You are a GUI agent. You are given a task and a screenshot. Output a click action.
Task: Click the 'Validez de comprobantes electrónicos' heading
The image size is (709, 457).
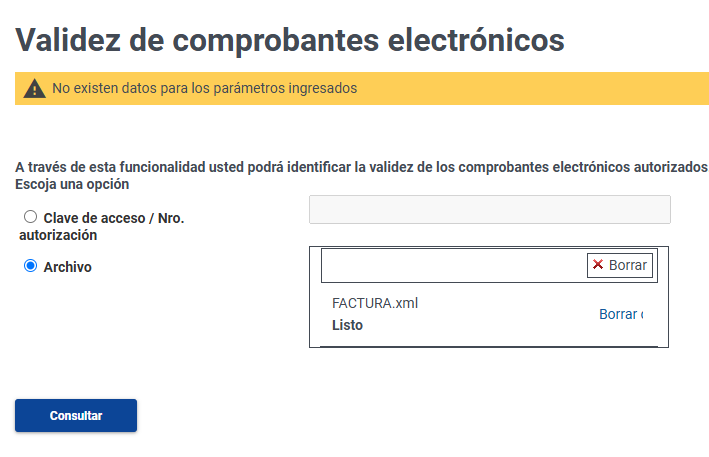pyautogui.click(x=291, y=40)
